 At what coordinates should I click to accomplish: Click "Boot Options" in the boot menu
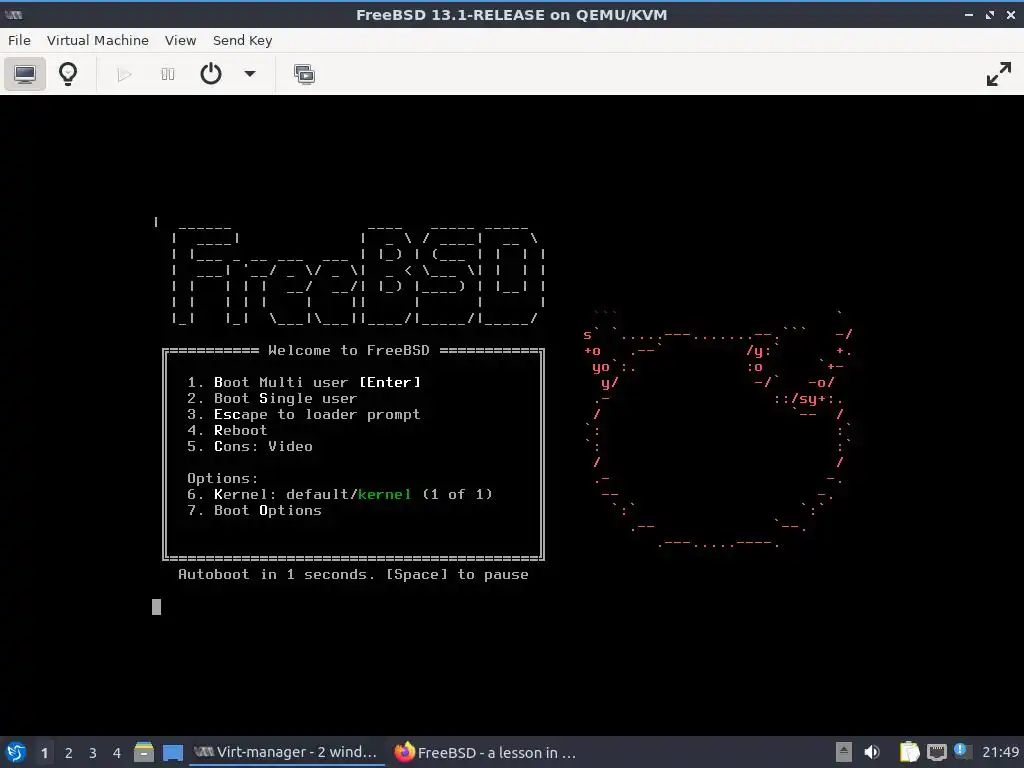[x=254, y=510]
